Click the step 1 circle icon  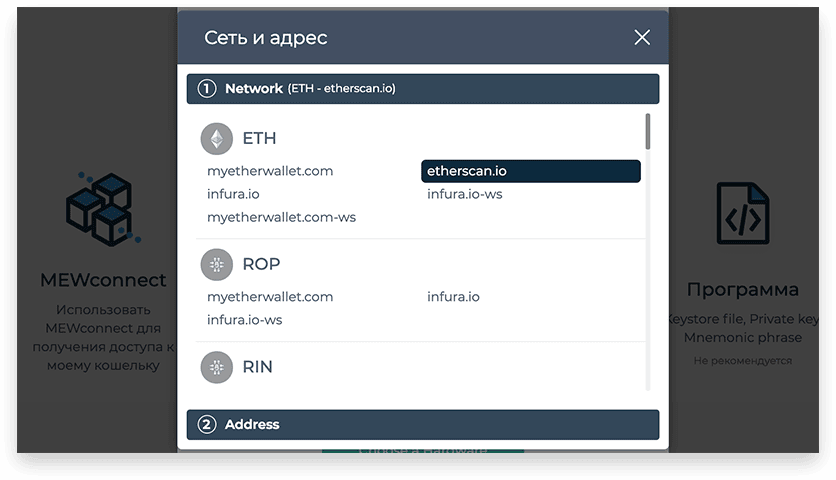(x=207, y=89)
